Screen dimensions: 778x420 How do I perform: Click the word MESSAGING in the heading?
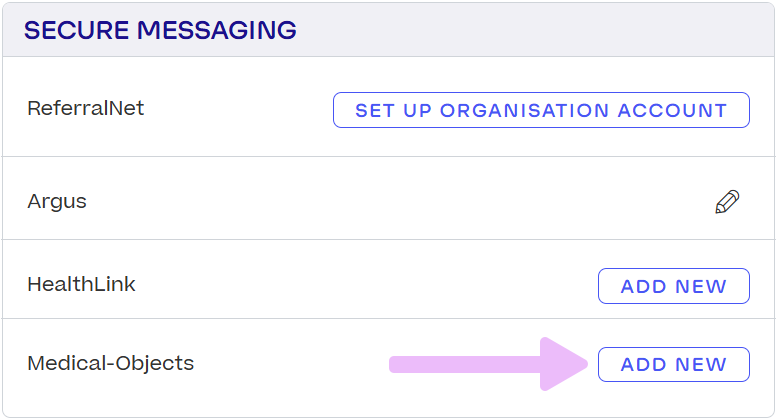coord(216,30)
